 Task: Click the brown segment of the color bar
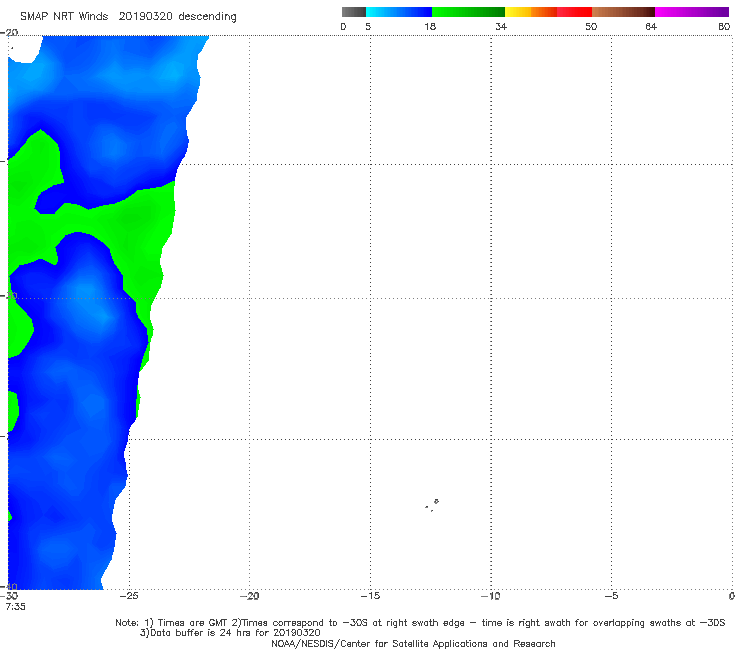[623, 12]
